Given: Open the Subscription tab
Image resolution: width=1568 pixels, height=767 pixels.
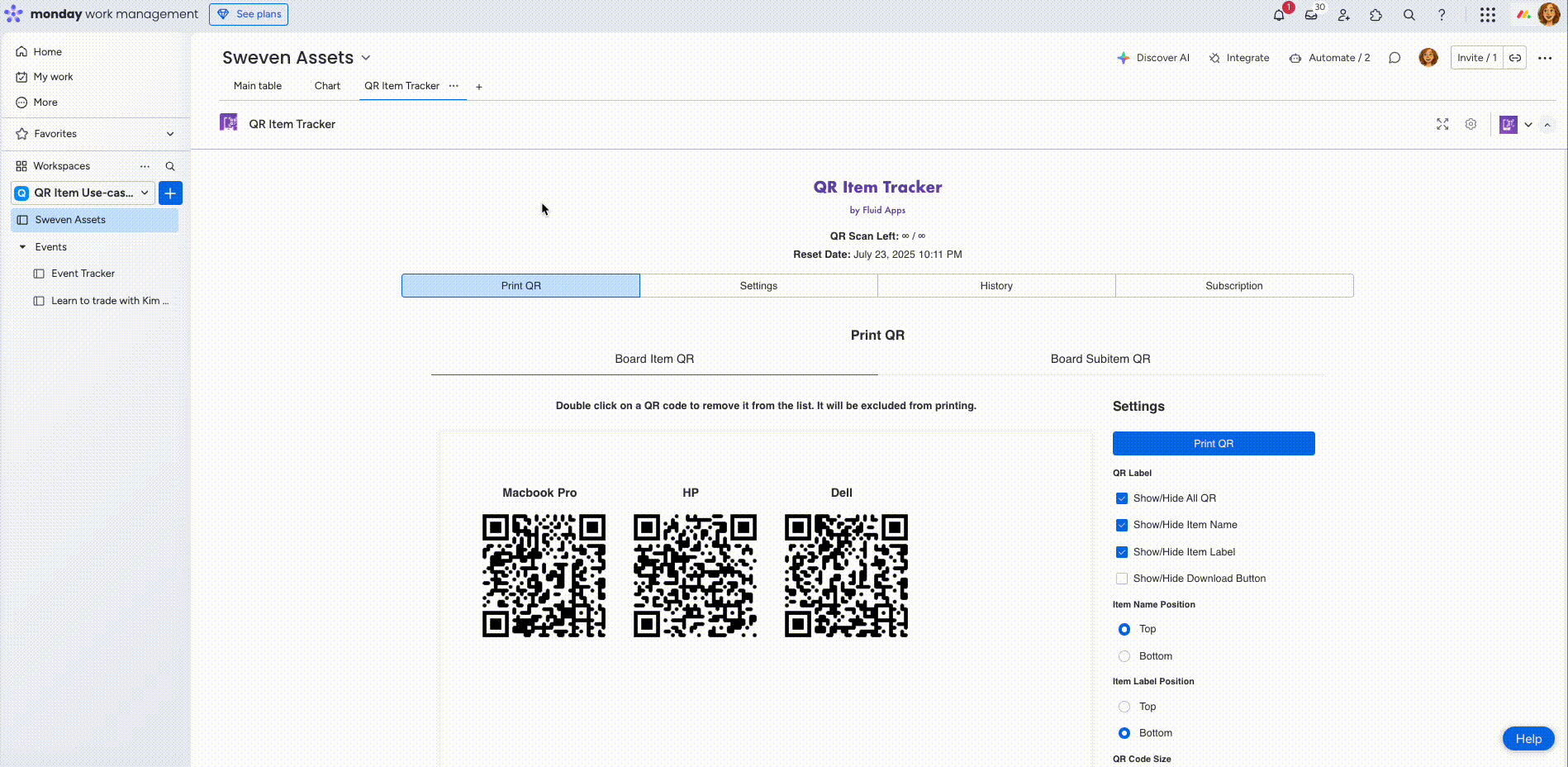Looking at the screenshot, I should (x=1234, y=286).
